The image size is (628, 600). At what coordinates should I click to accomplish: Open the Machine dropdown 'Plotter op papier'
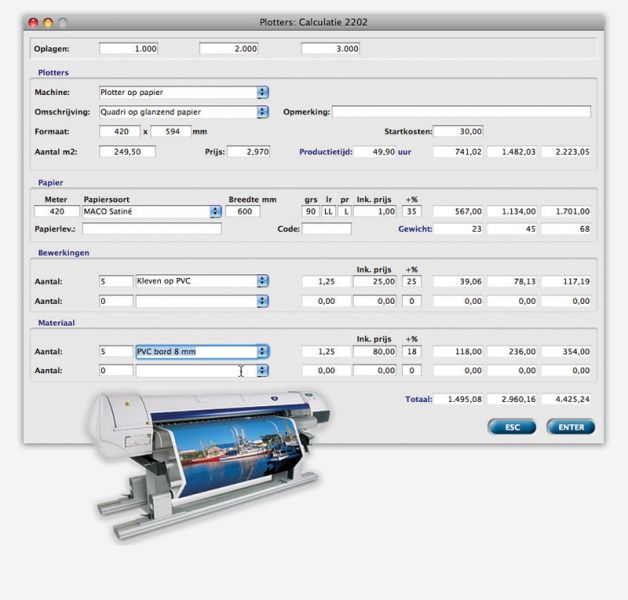(x=183, y=93)
